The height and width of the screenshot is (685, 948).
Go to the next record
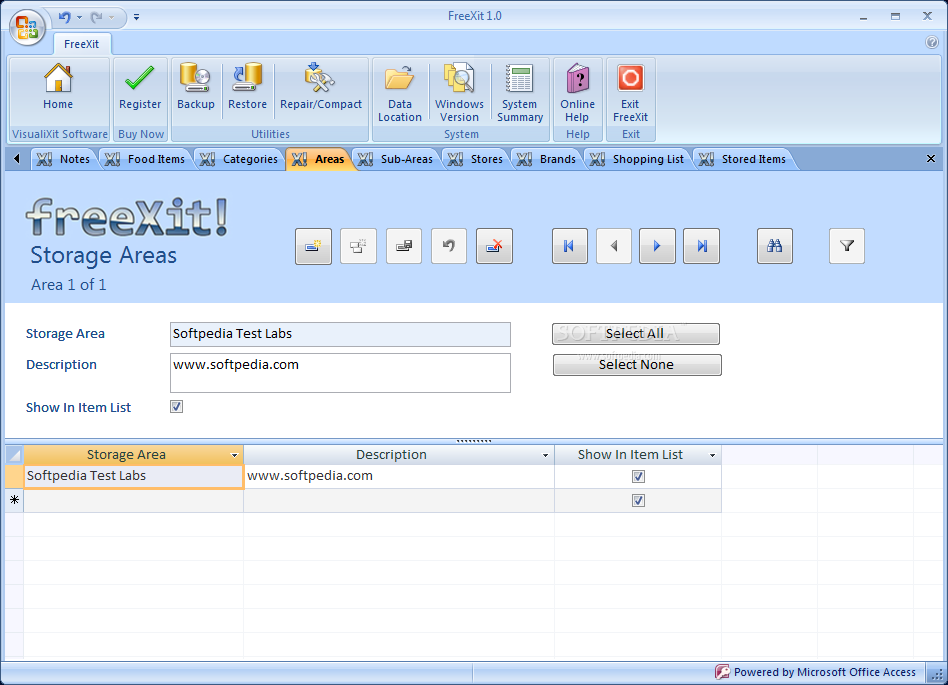(657, 246)
